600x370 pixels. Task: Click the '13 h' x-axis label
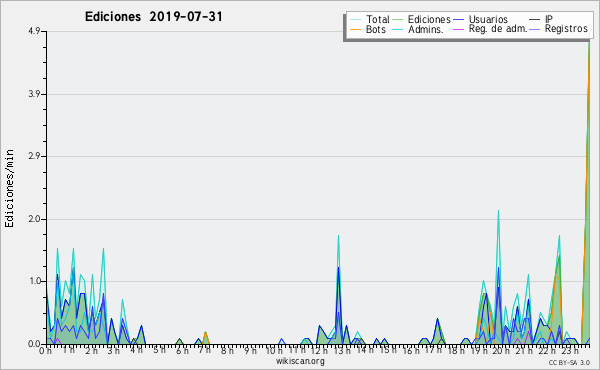(342, 351)
